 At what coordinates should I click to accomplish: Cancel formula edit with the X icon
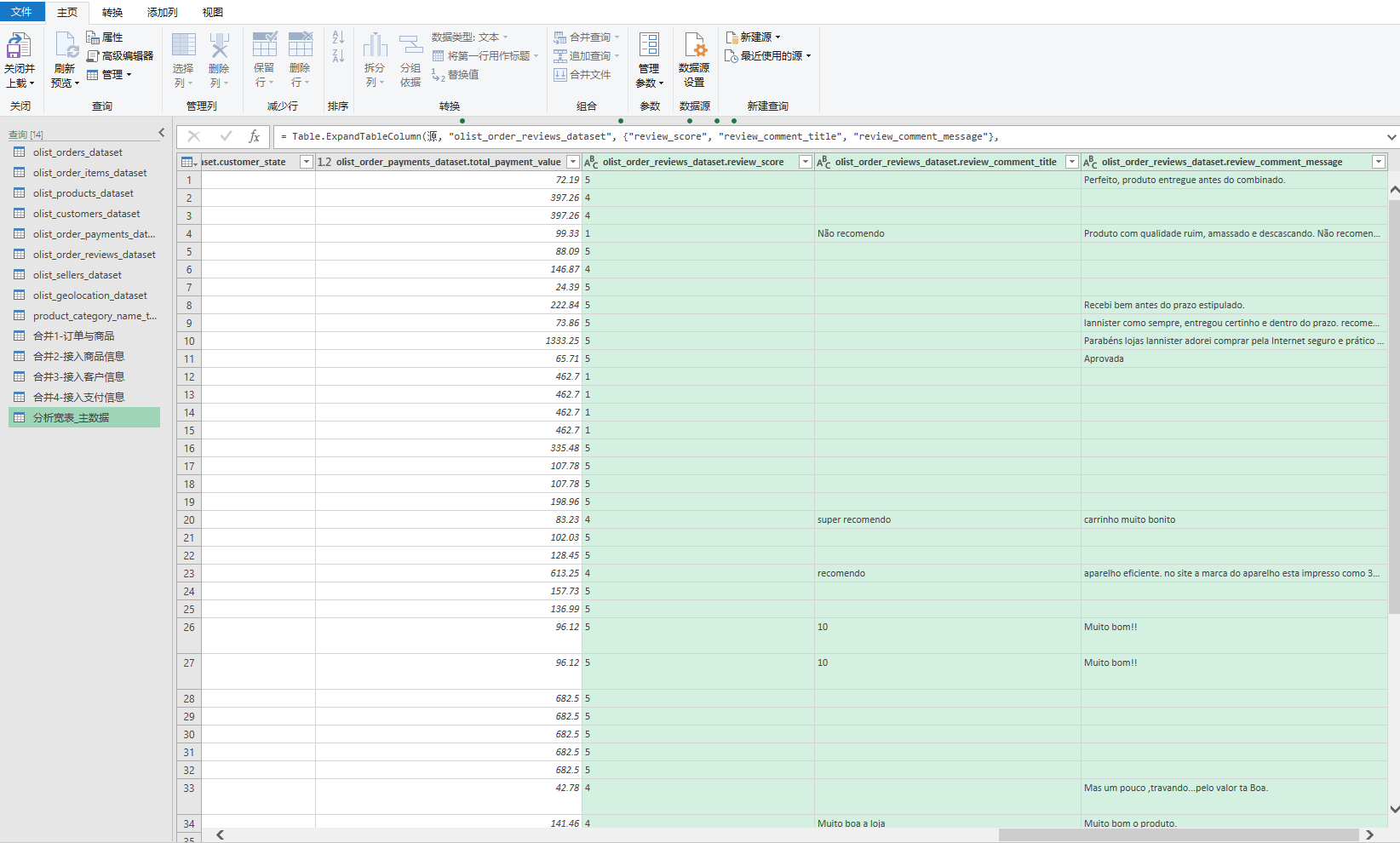coord(194,136)
